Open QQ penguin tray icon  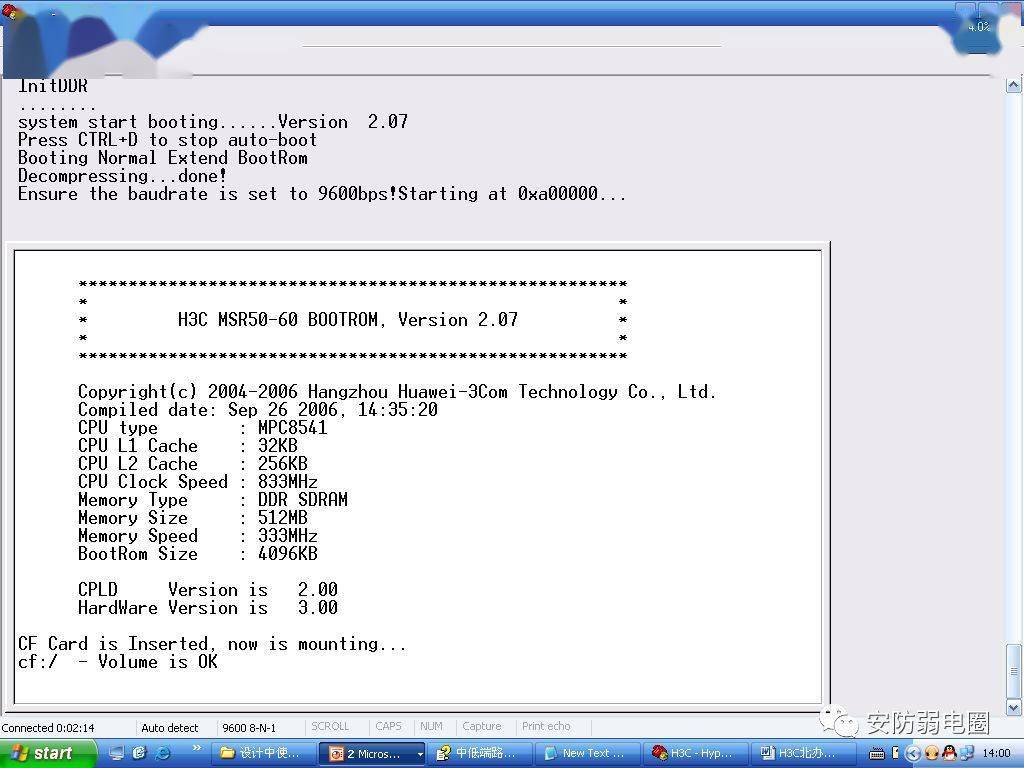pos(949,753)
